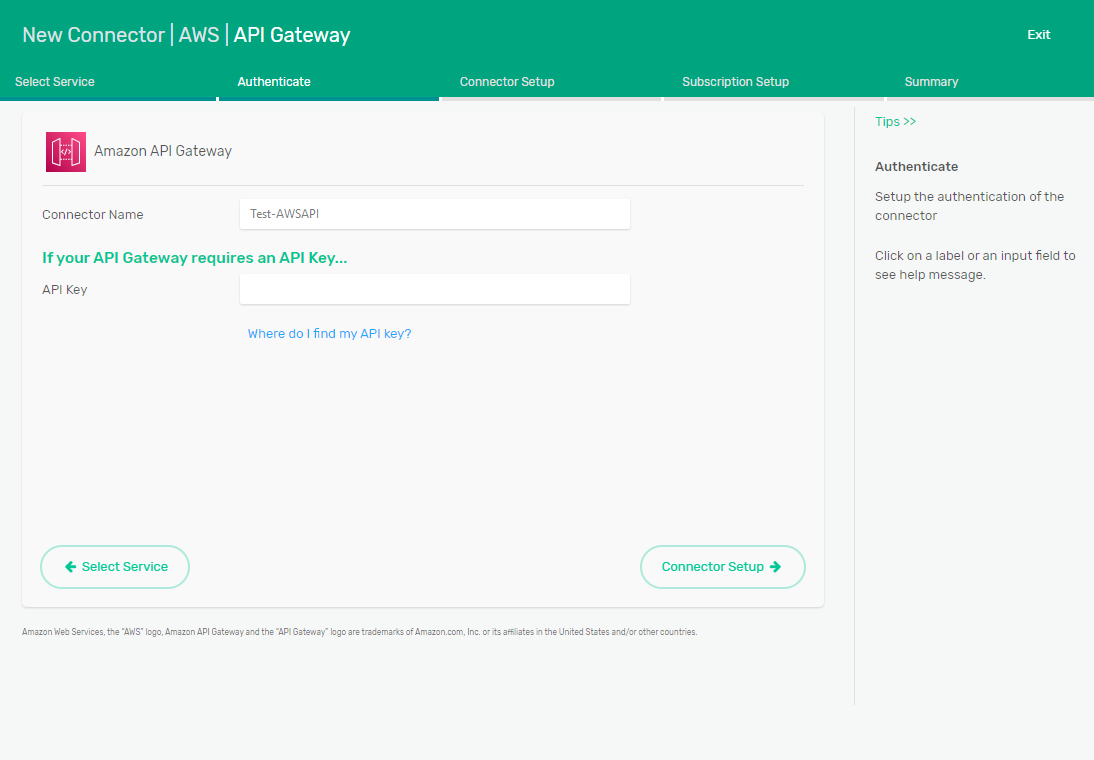Click the API Key label for help
The width and height of the screenshot is (1094, 760).
(65, 290)
